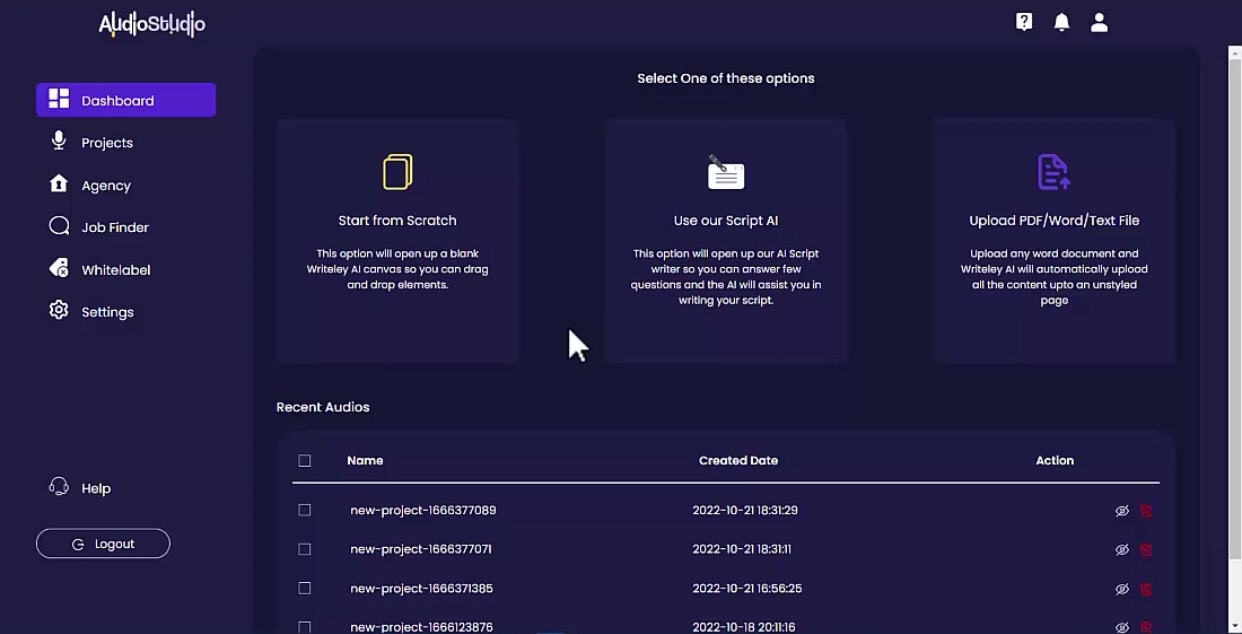1242x634 pixels.
Task: Click the Dashboard grid icon
Action: click(59, 99)
